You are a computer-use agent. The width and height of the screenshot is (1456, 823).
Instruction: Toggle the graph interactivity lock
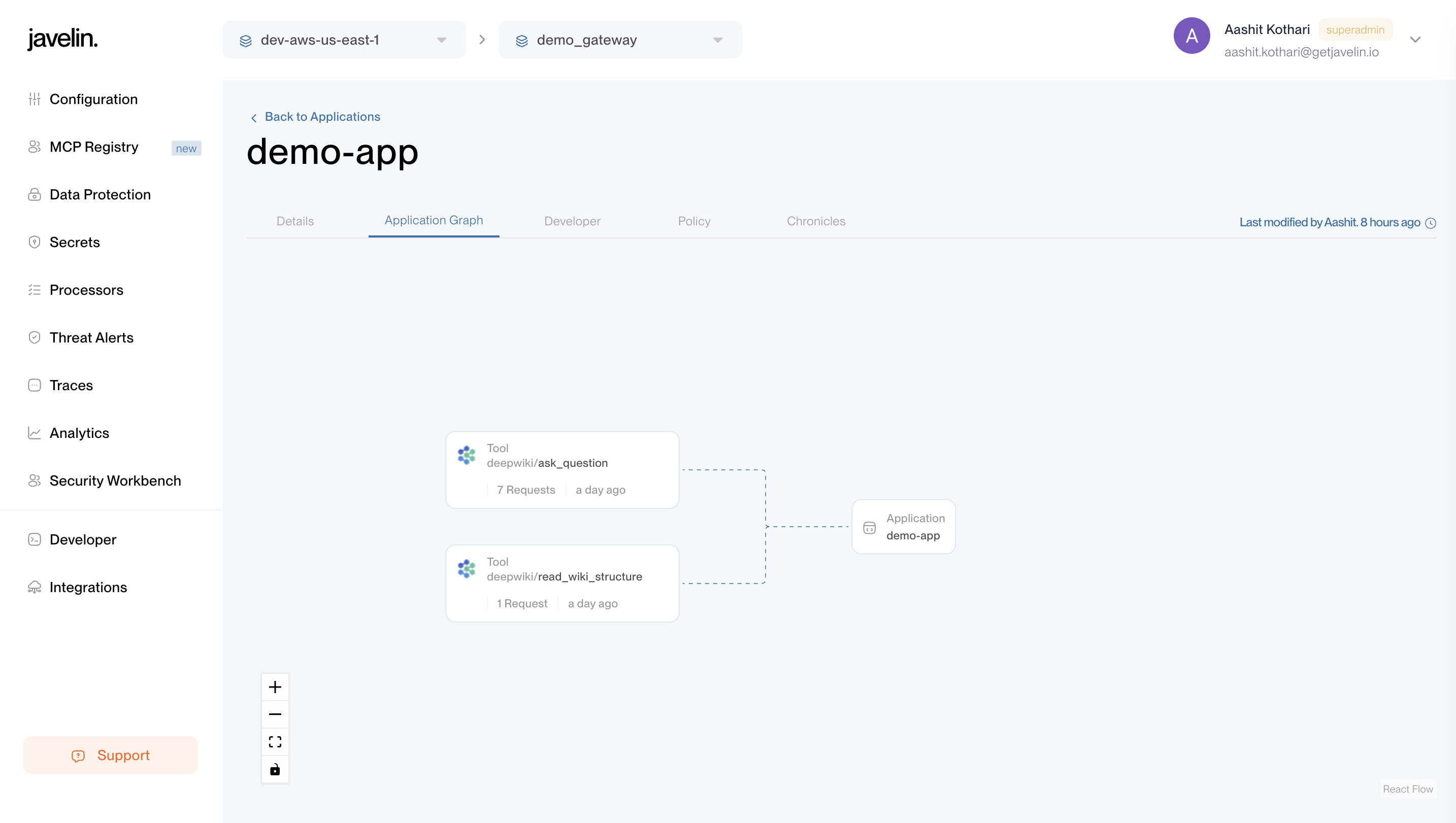pyautogui.click(x=275, y=769)
